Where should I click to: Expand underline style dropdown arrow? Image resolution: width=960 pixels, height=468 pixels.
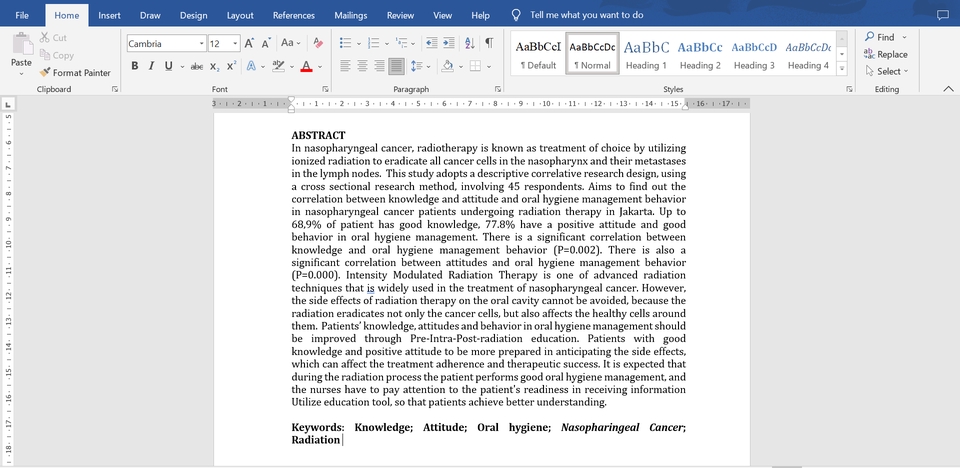[182, 66]
